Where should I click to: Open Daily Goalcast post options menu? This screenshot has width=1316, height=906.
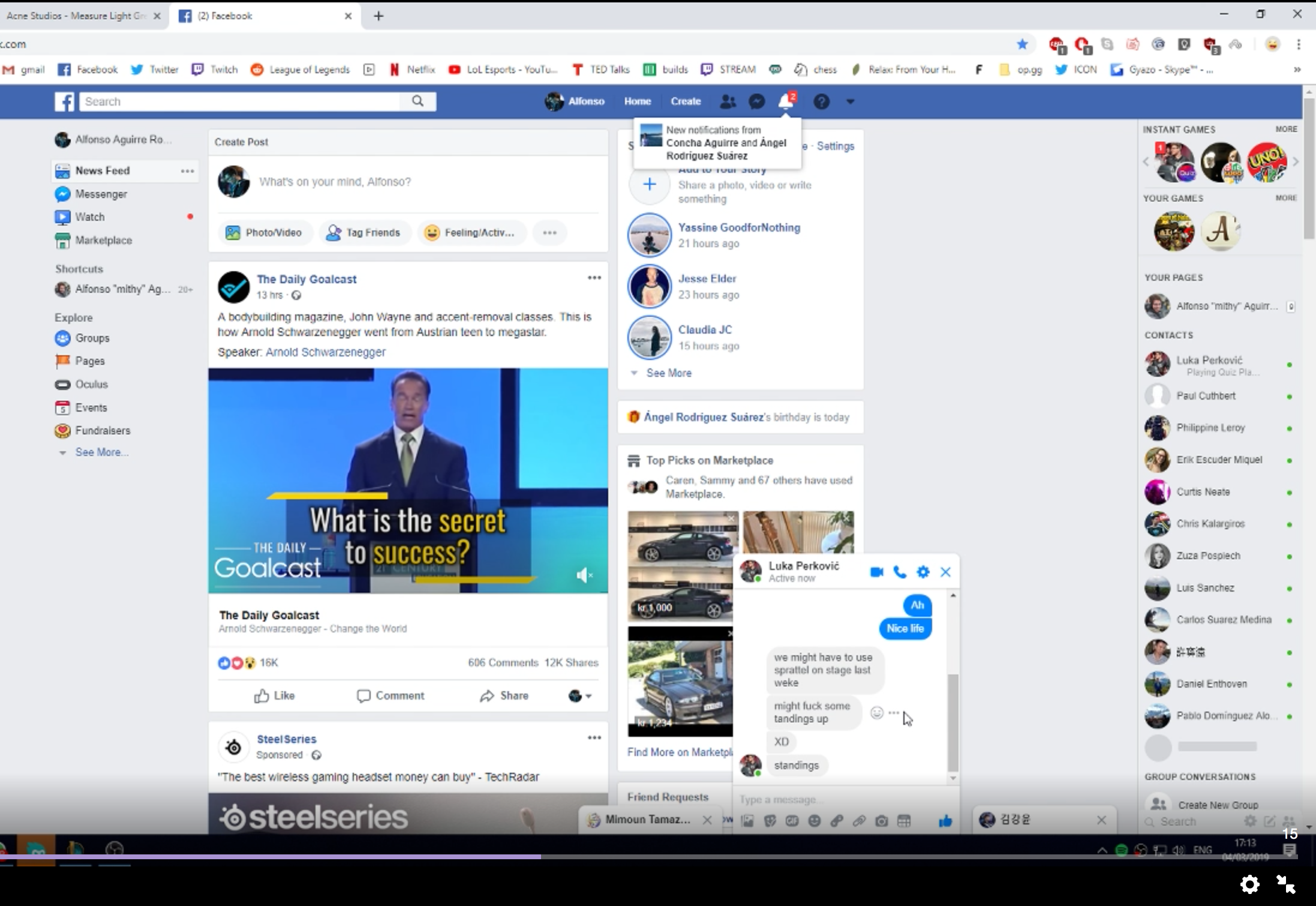(594, 277)
